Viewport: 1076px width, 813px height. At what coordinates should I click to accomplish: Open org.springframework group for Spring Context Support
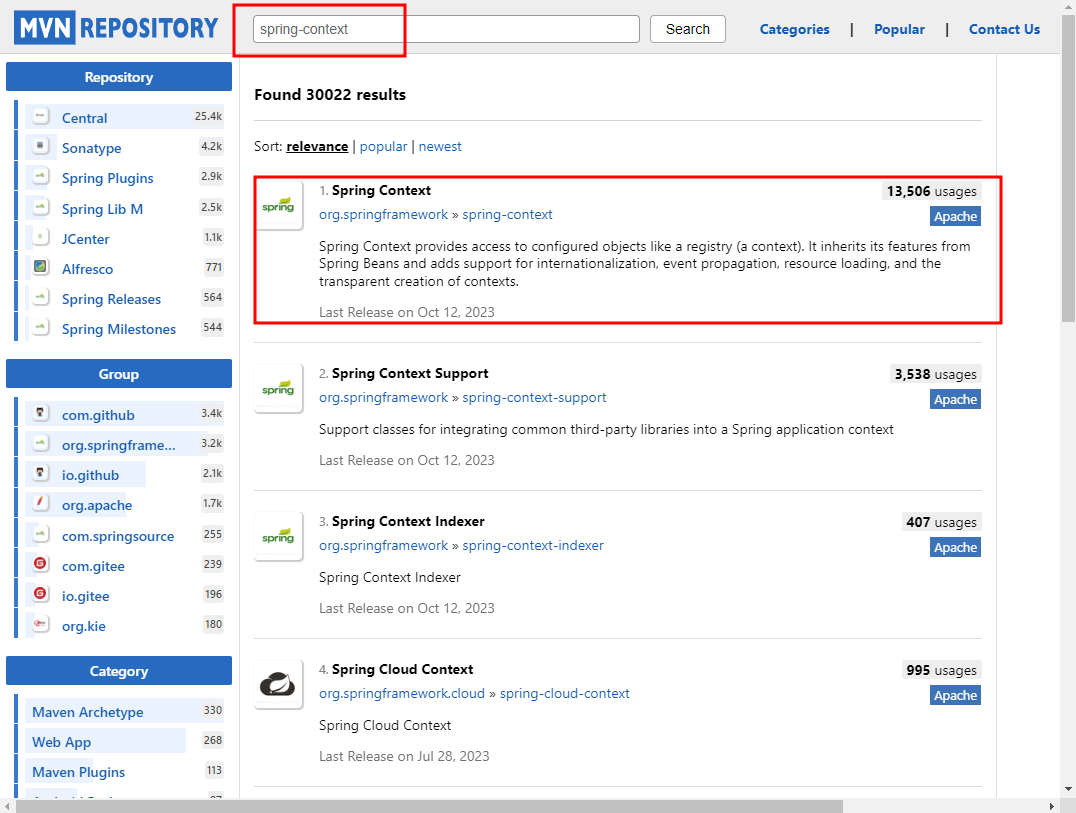[383, 398]
